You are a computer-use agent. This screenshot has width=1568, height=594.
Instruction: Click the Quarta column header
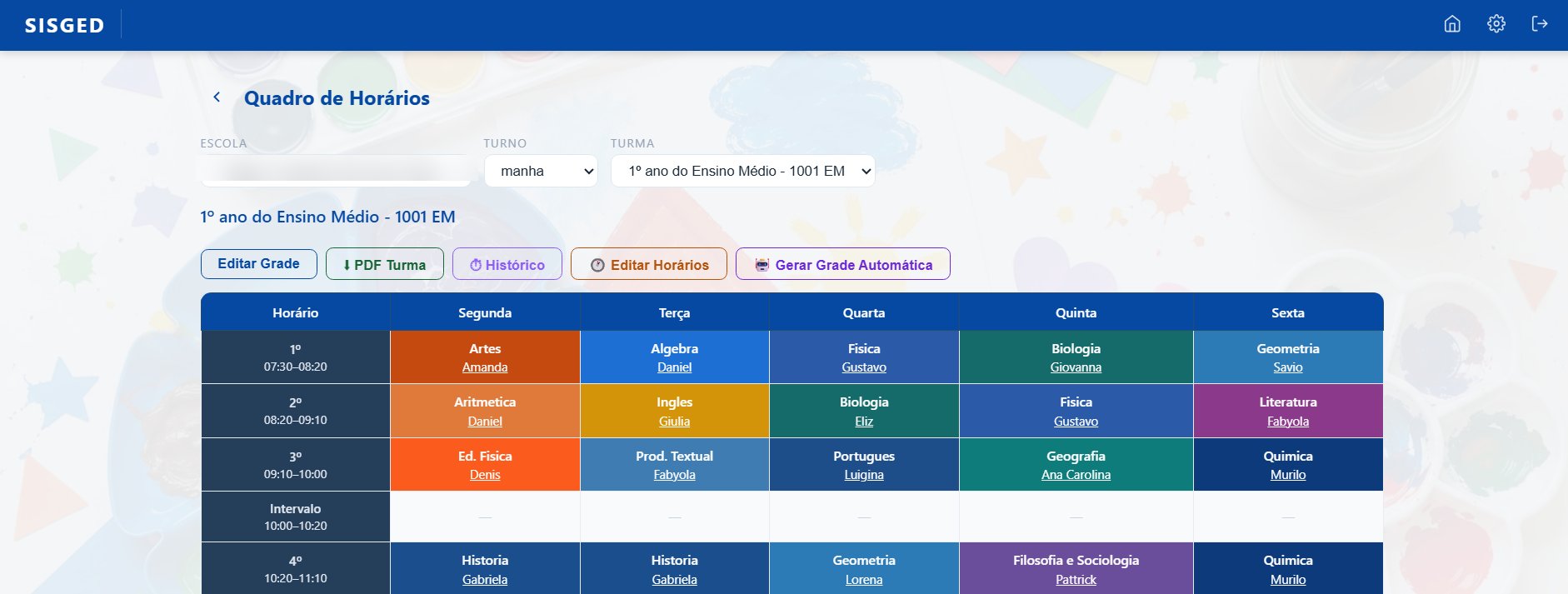coord(864,312)
